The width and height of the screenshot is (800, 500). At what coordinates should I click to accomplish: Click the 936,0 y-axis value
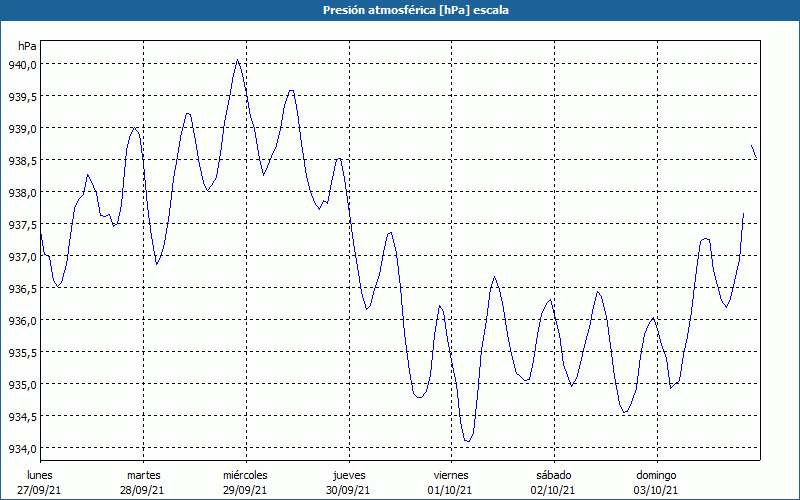point(22,321)
